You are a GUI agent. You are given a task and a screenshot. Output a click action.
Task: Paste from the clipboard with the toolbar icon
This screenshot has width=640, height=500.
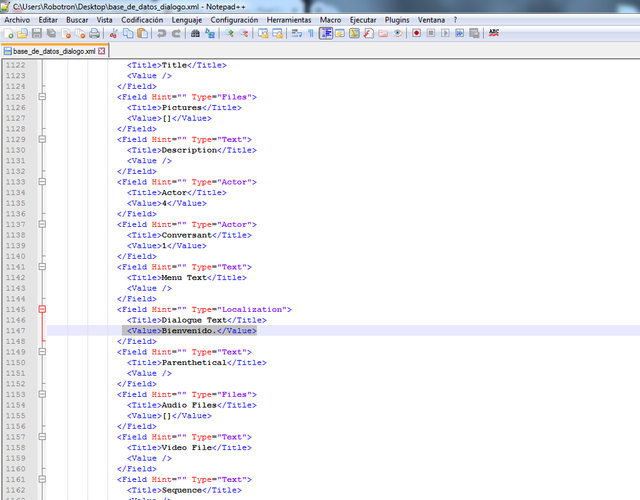click(142, 33)
